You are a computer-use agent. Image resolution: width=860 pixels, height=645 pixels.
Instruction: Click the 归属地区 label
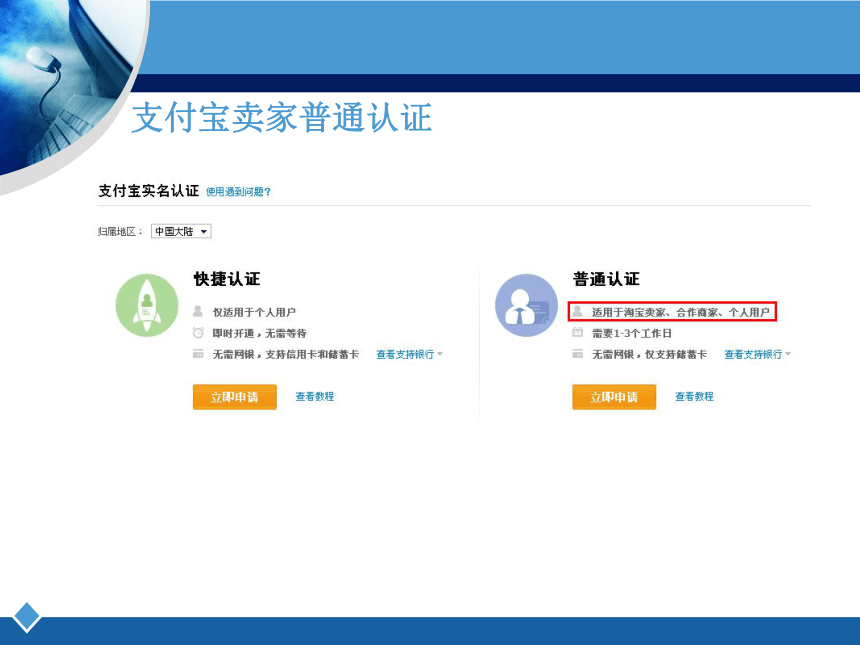point(120,231)
